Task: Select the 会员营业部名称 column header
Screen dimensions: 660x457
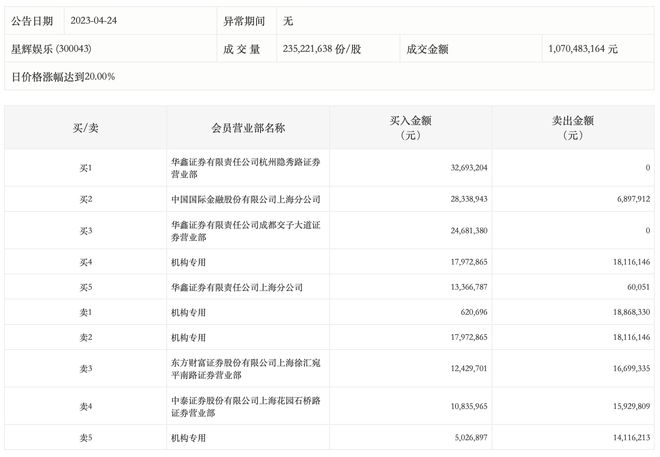Action: pyautogui.click(x=248, y=128)
